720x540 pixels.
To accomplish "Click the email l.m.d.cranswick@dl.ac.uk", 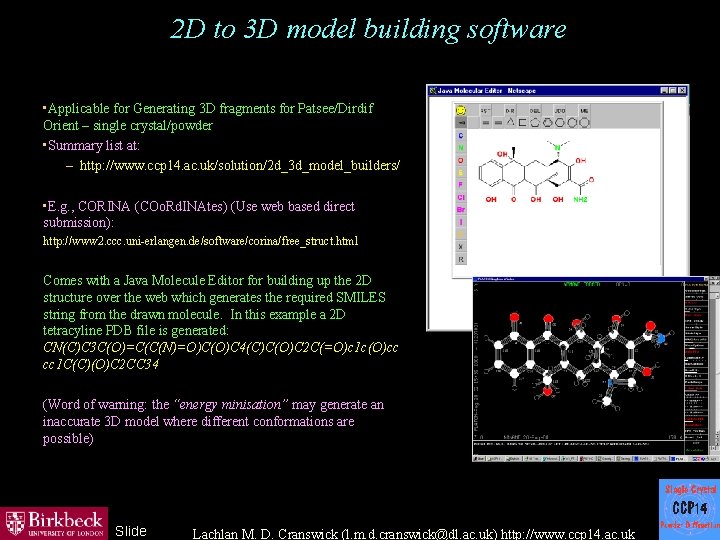I will tap(419, 534).
